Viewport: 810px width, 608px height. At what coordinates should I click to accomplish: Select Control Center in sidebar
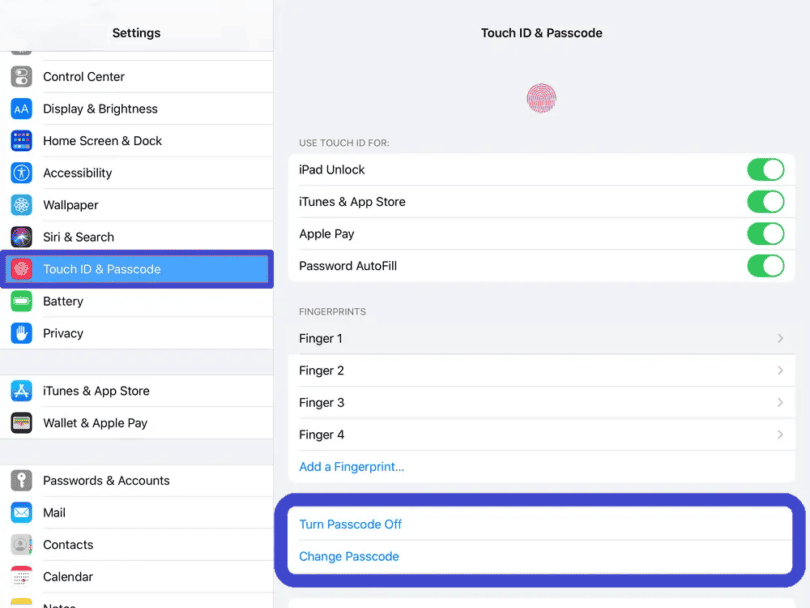136,77
